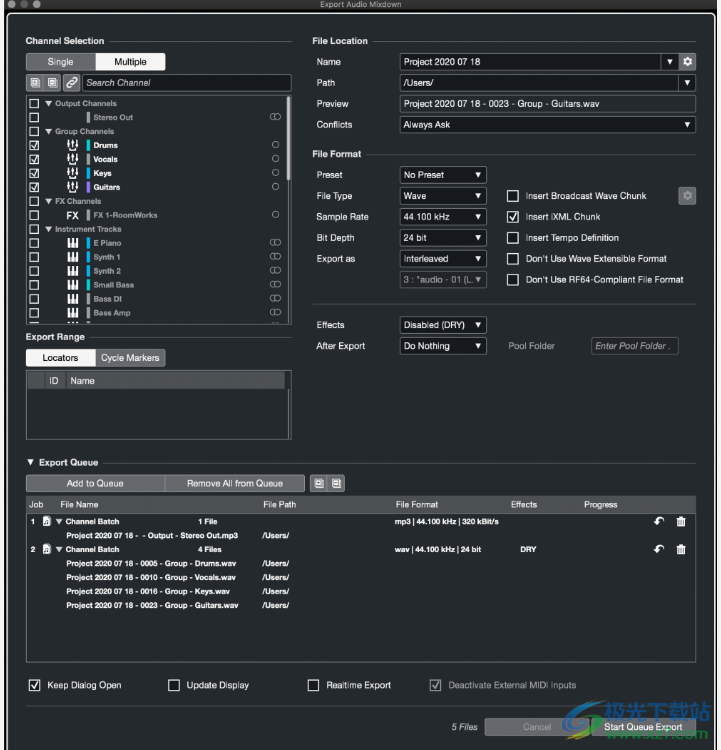This screenshot has height=750, width=721.
Task: Select the Locators export range tab
Action: pos(61,358)
